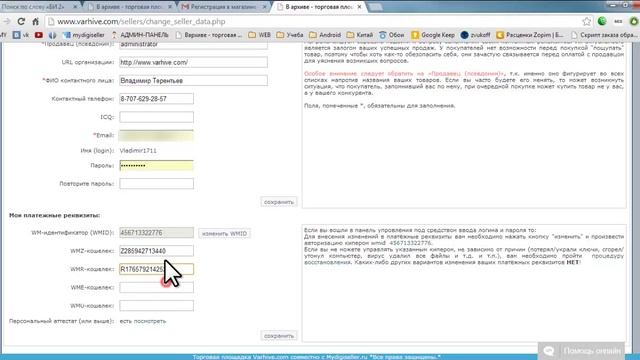Open the green drop extension icon at the toolbar's end

coord(633,21)
